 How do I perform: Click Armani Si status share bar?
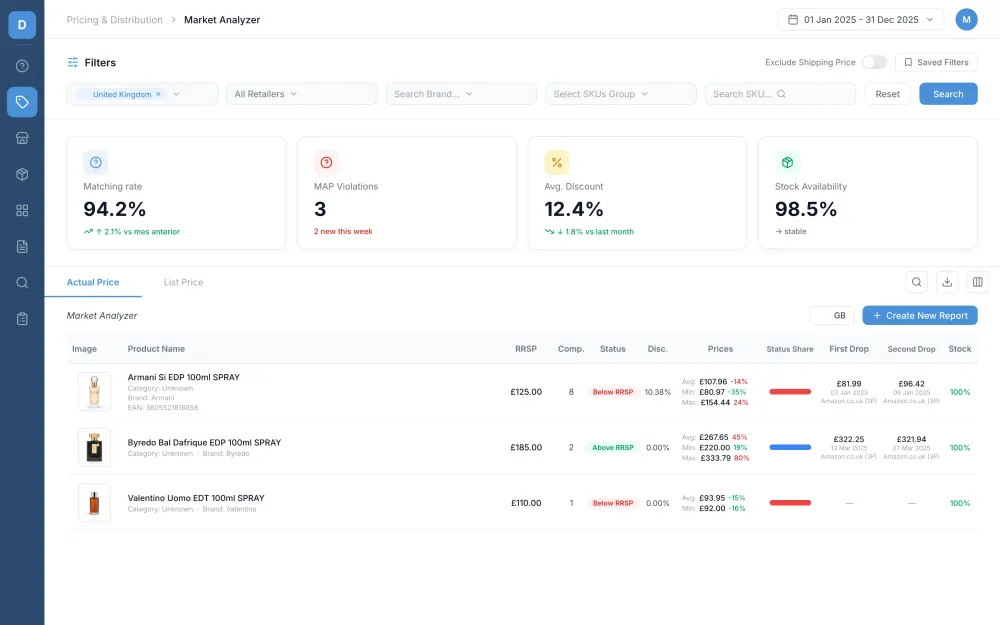[x=790, y=392]
